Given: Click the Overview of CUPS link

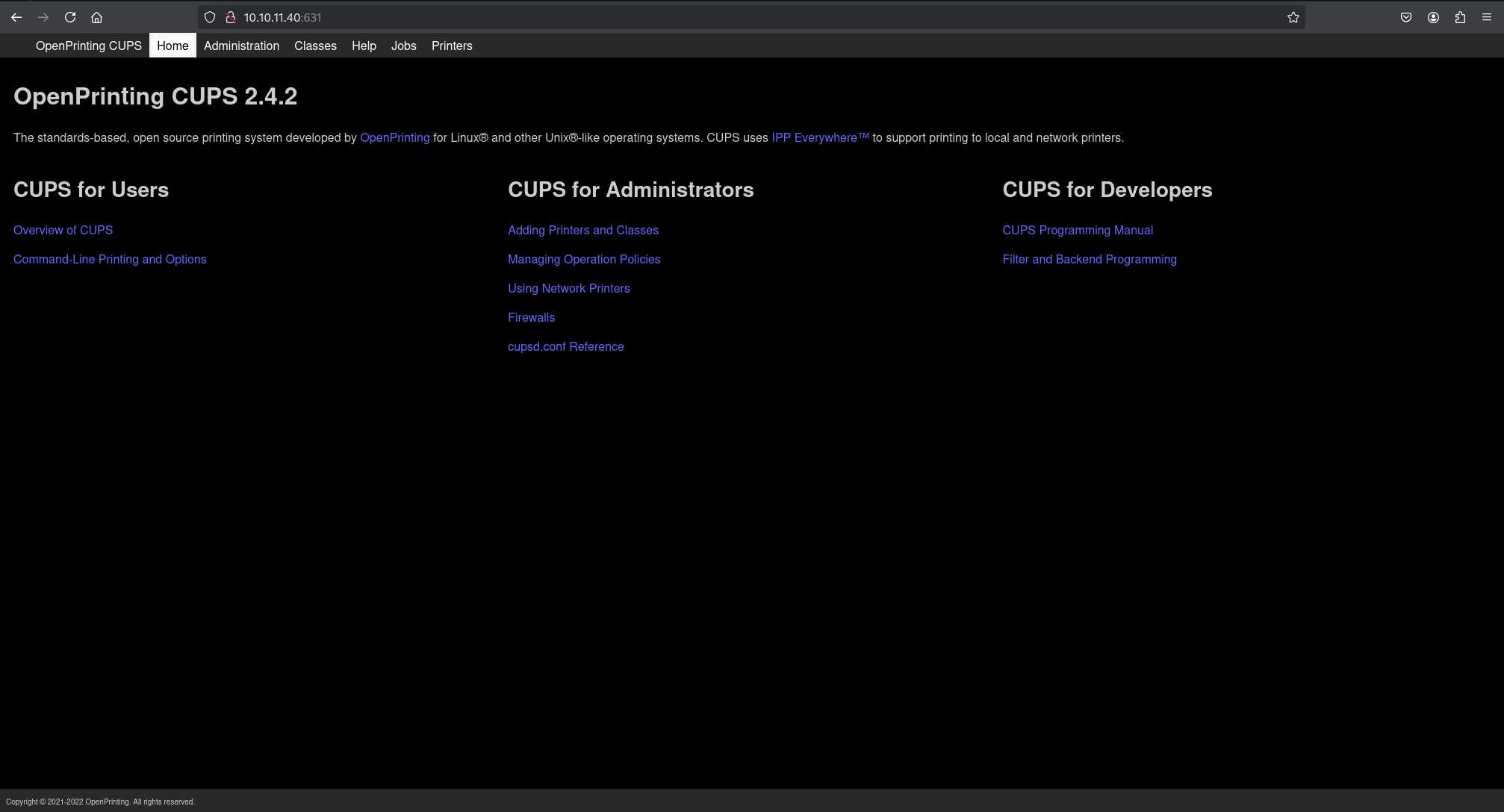Looking at the screenshot, I should point(63,230).
